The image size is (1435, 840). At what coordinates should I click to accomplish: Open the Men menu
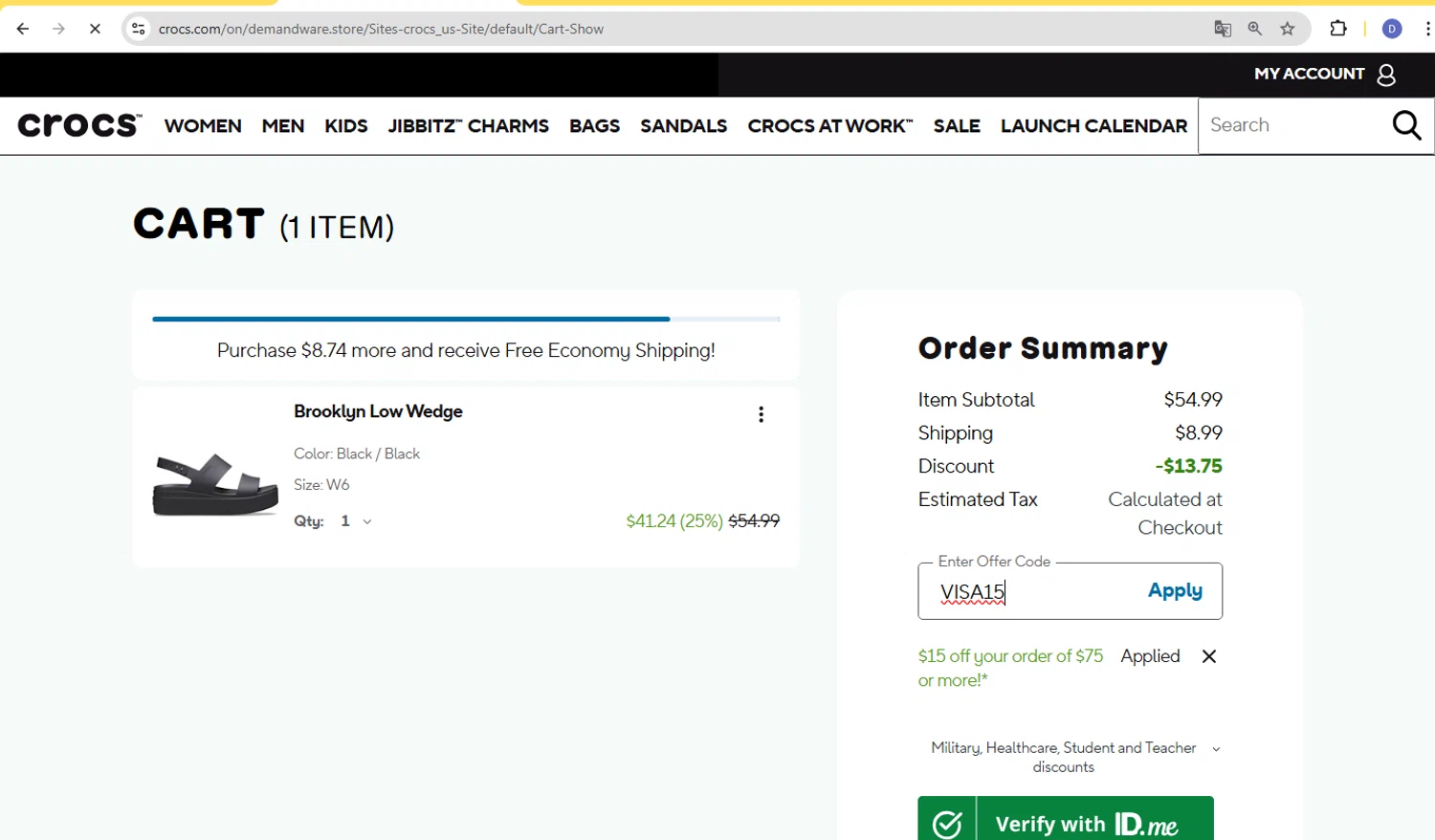tap(283, 126)
